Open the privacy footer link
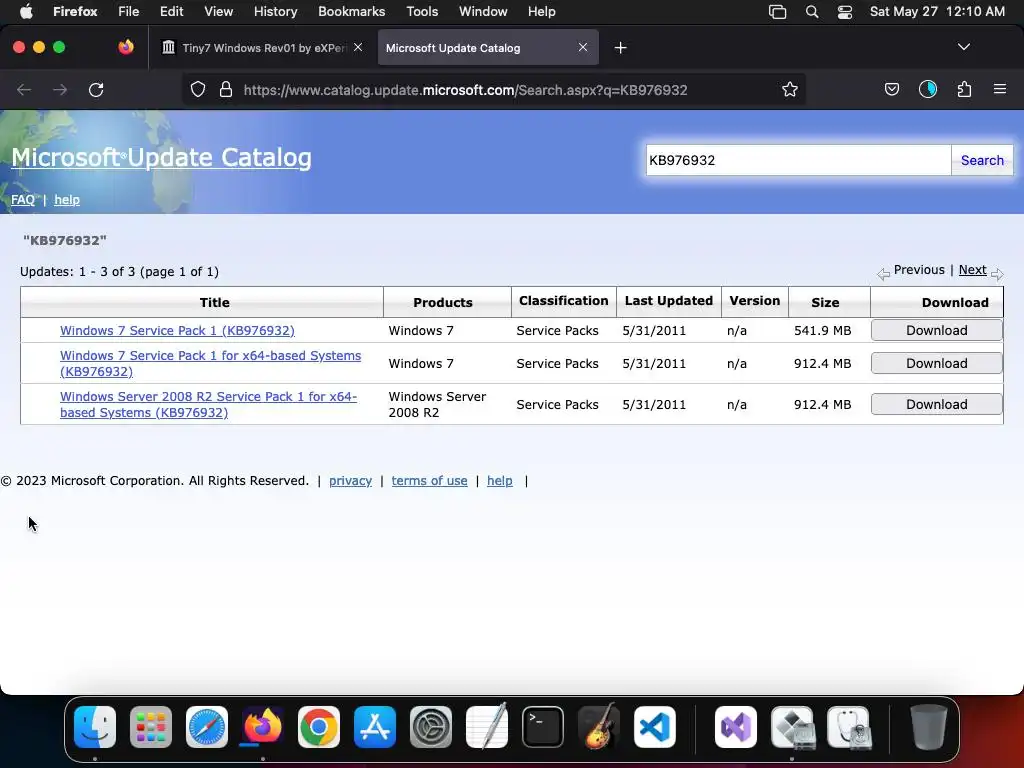The image size is (1024, 768). 350,481
